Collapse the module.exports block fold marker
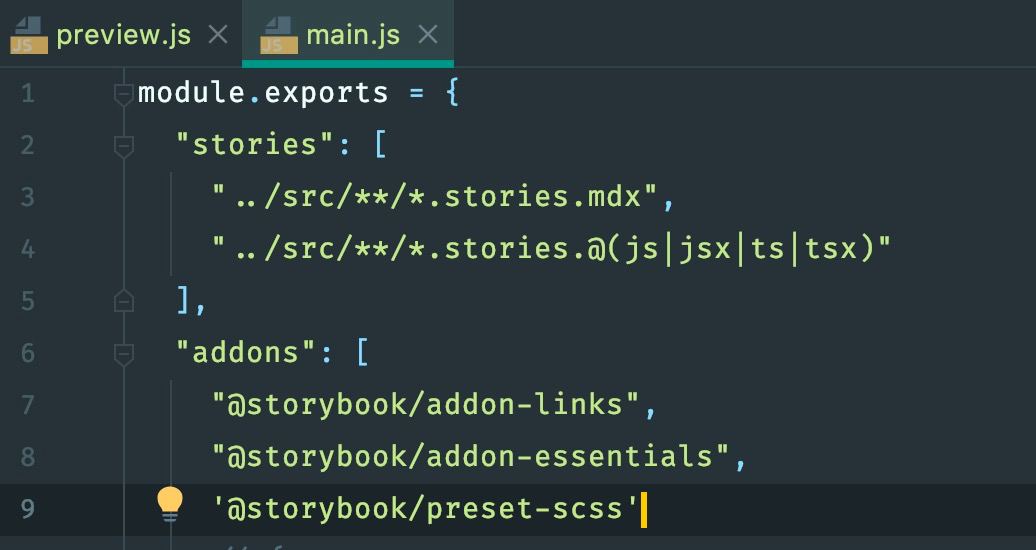The image size is (1036, 550). coord(124,94)
